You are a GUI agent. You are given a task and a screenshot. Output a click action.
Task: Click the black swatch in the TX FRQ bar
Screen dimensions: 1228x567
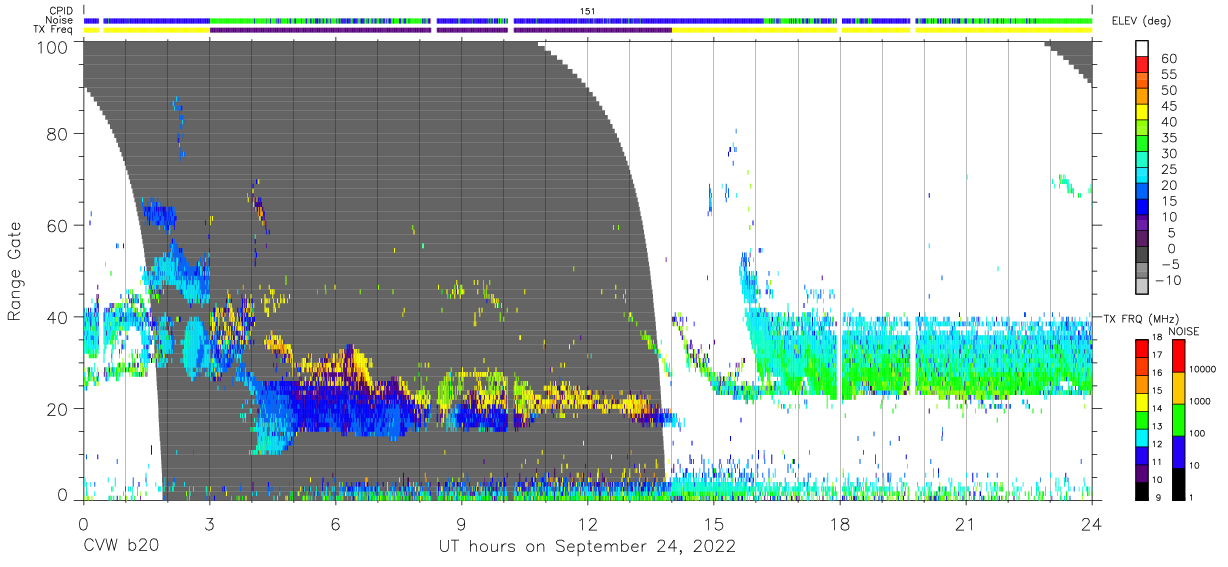1142,490
